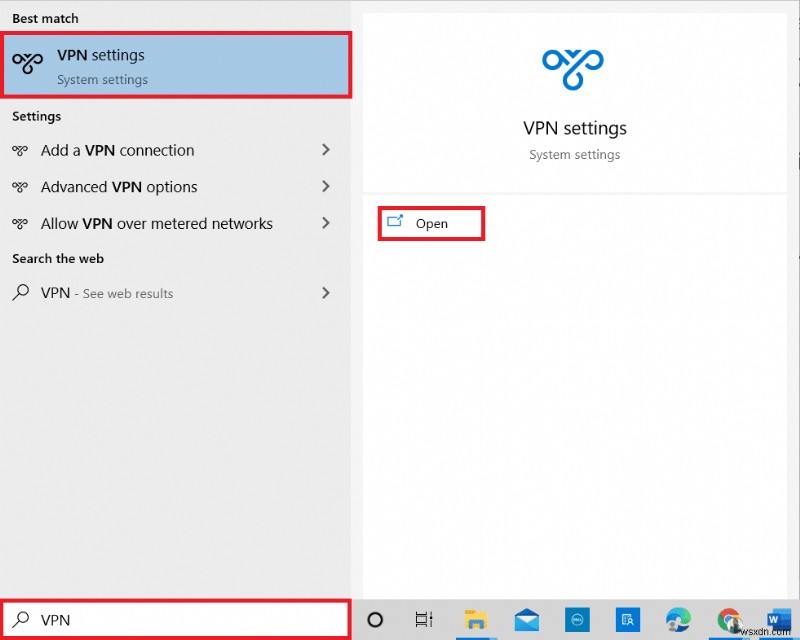This screenshot has height=640, width=800.
Task: Launch the Mail app from the taskbar
Action: [527, 620]
